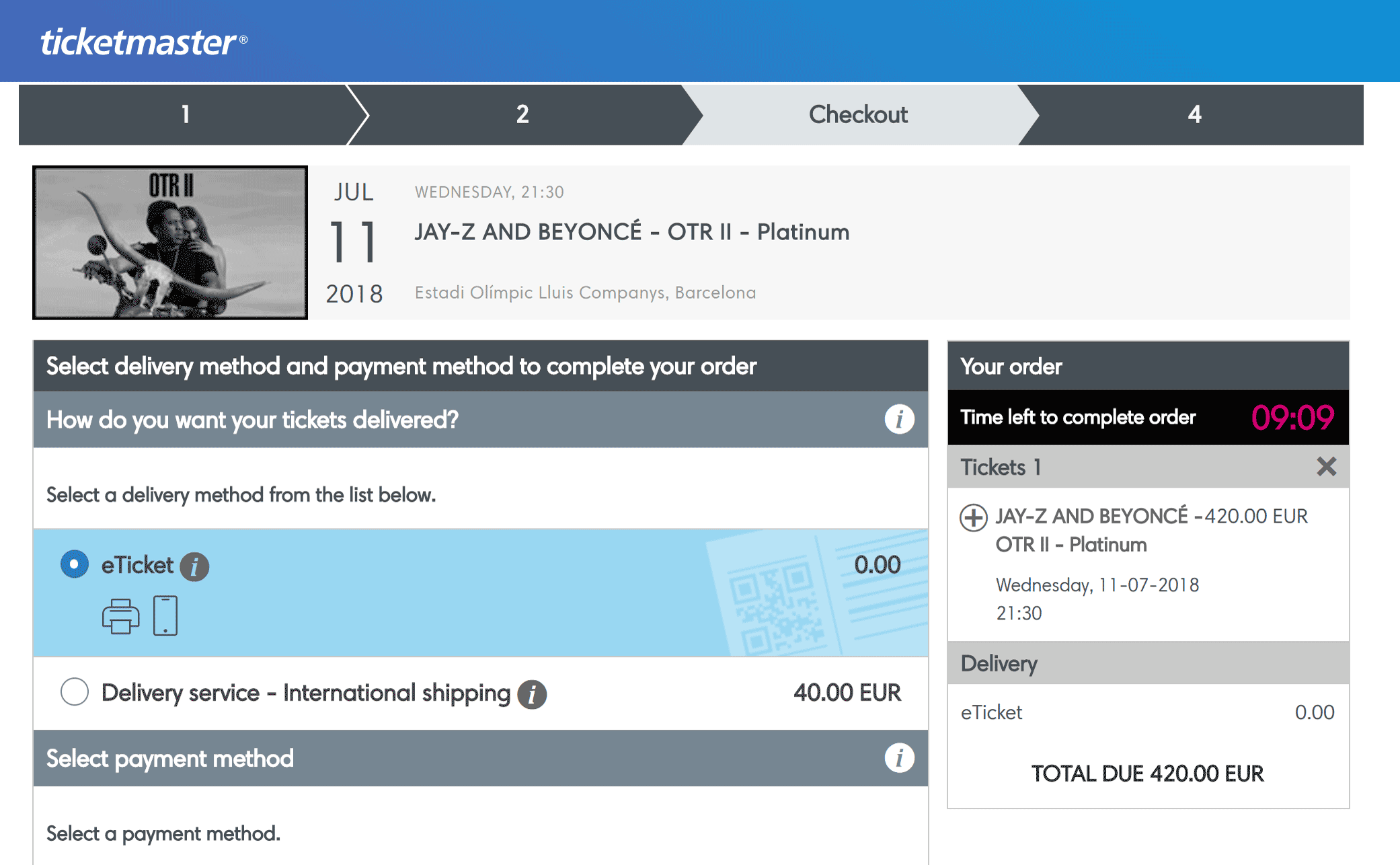Go back to step 2

pos(522,114)
